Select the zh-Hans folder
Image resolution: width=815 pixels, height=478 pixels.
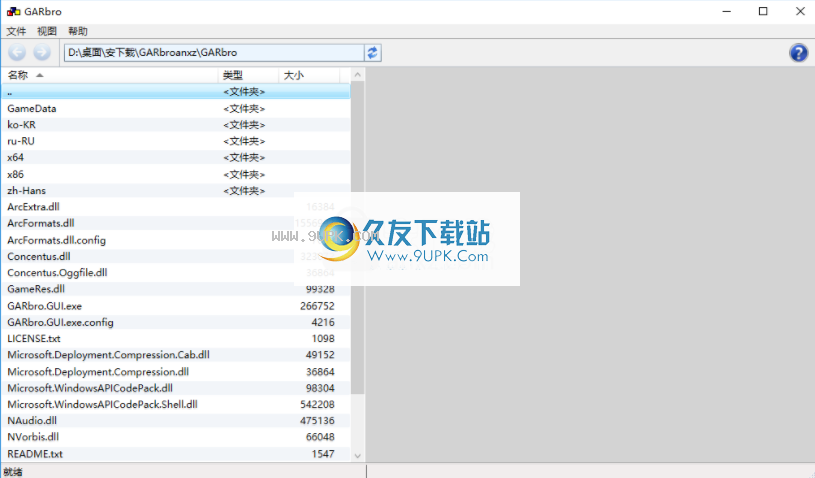click(x=176, y=190)
